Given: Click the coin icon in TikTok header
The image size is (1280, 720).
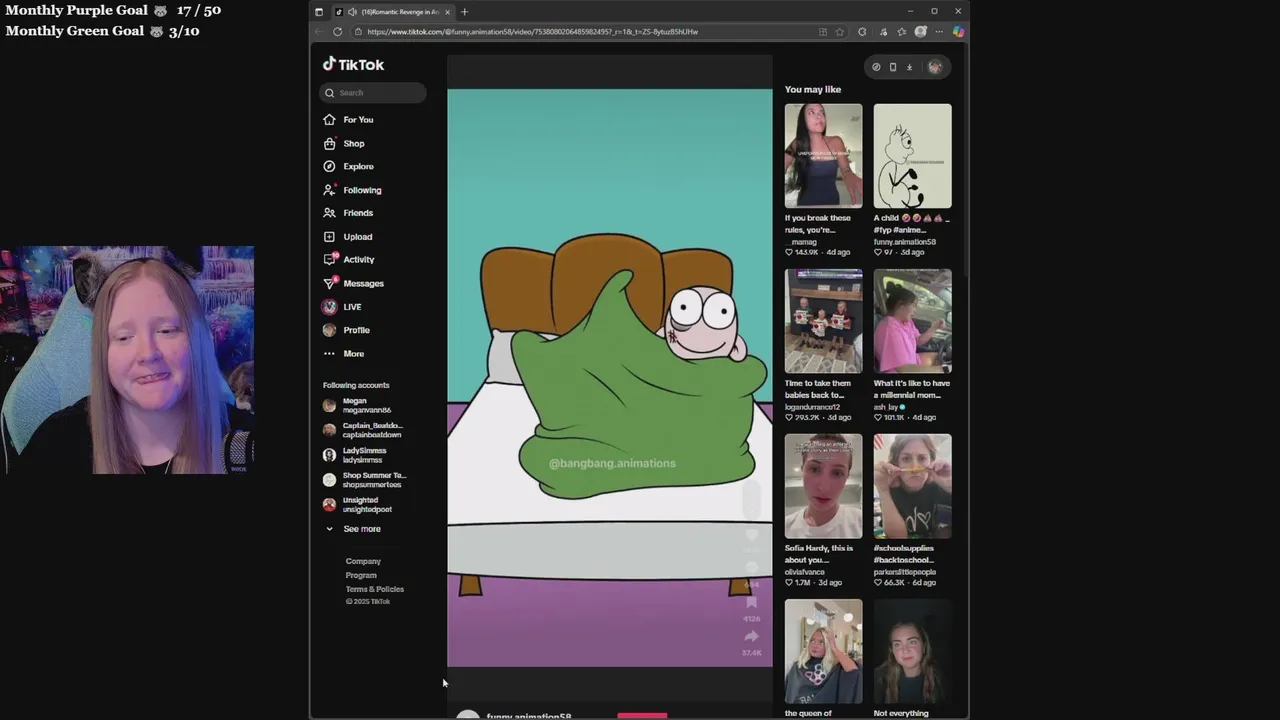Looking at the screenshot, I should pos(876,67).
